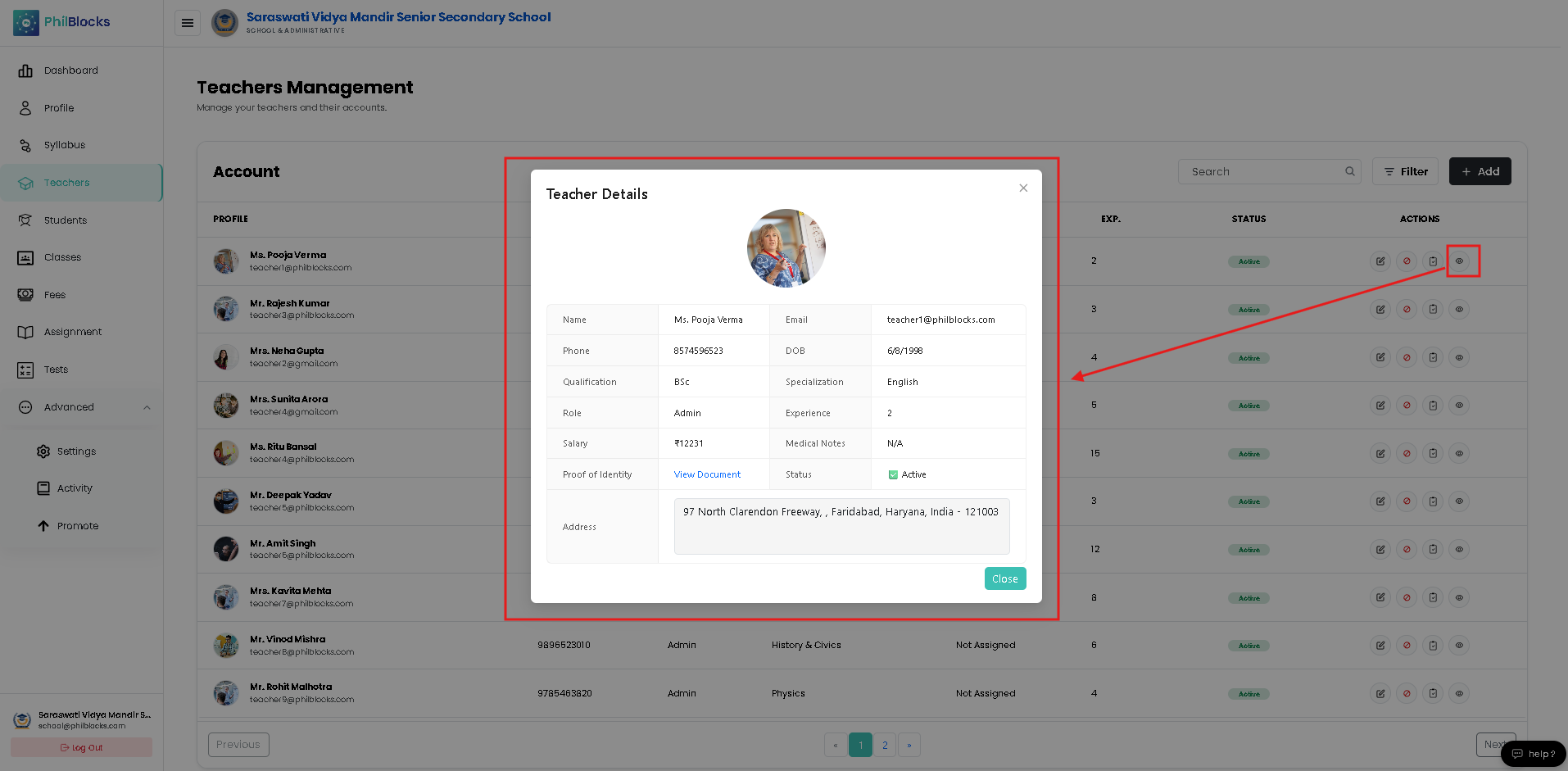Click the hamburger menu icon in header
This screenshot has height=771, width=1568.
click(188, 23)
